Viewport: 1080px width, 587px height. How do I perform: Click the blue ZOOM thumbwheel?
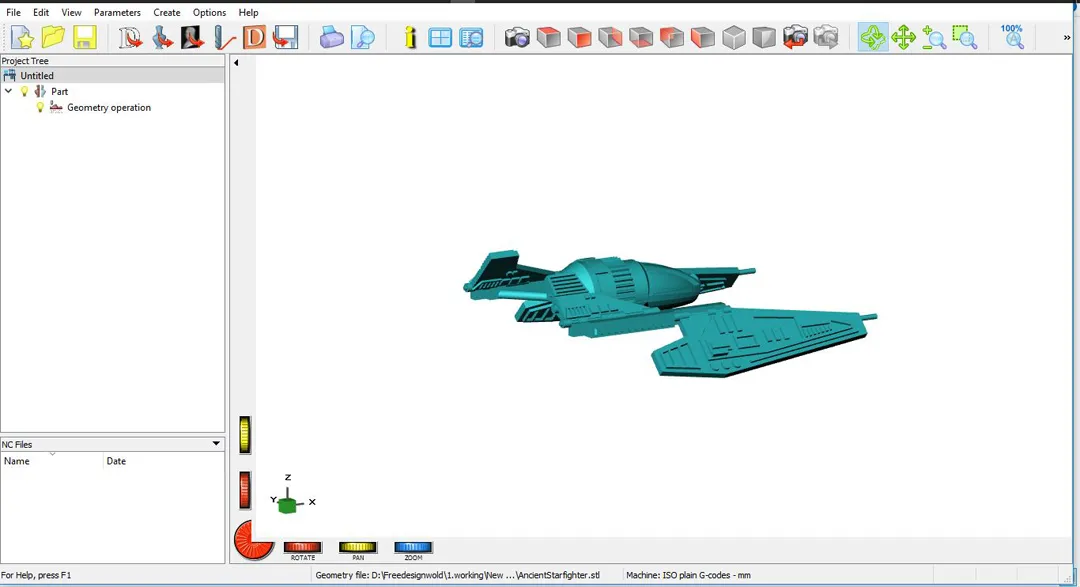(413, 547)
